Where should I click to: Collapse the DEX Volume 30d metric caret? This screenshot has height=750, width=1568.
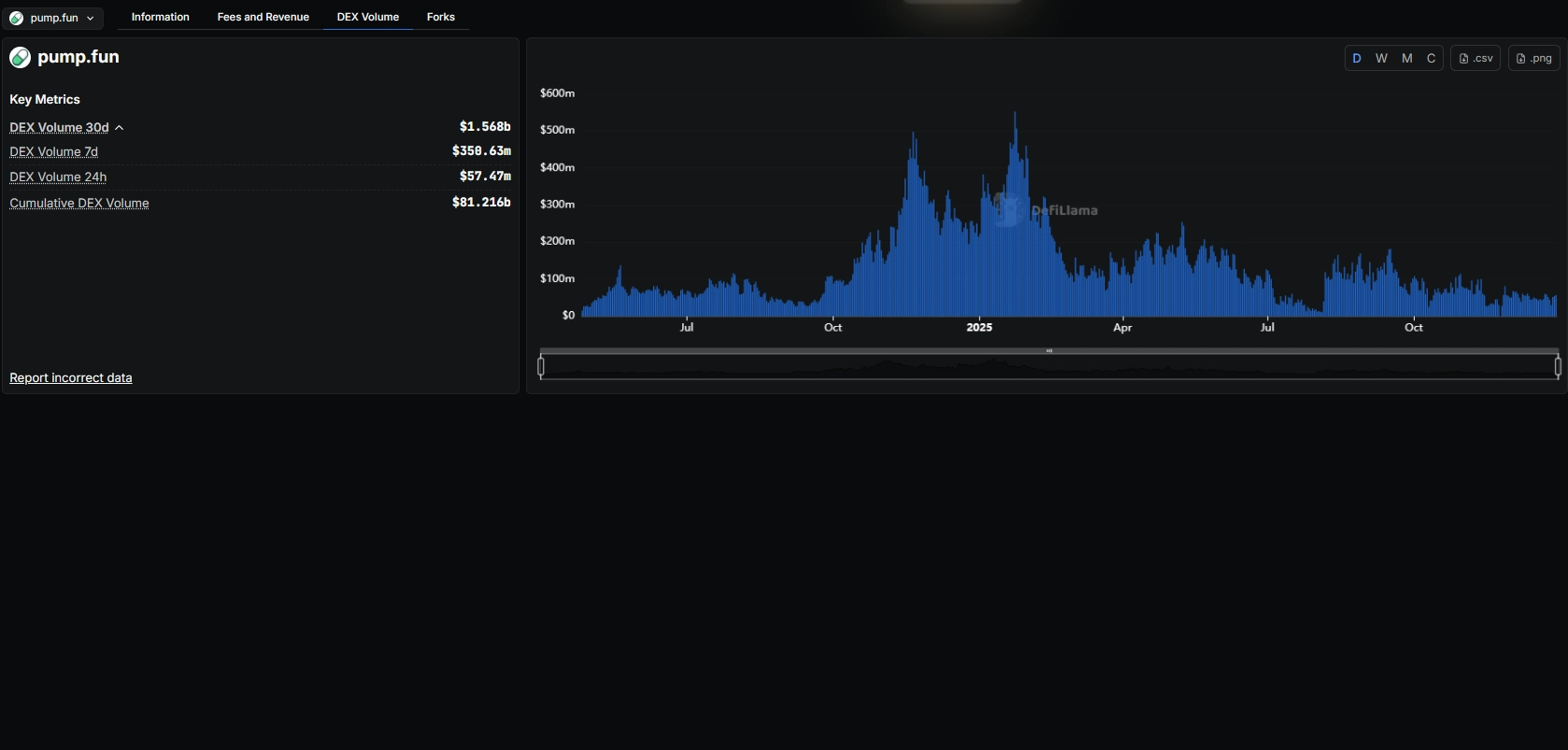[x=120, y=128]
